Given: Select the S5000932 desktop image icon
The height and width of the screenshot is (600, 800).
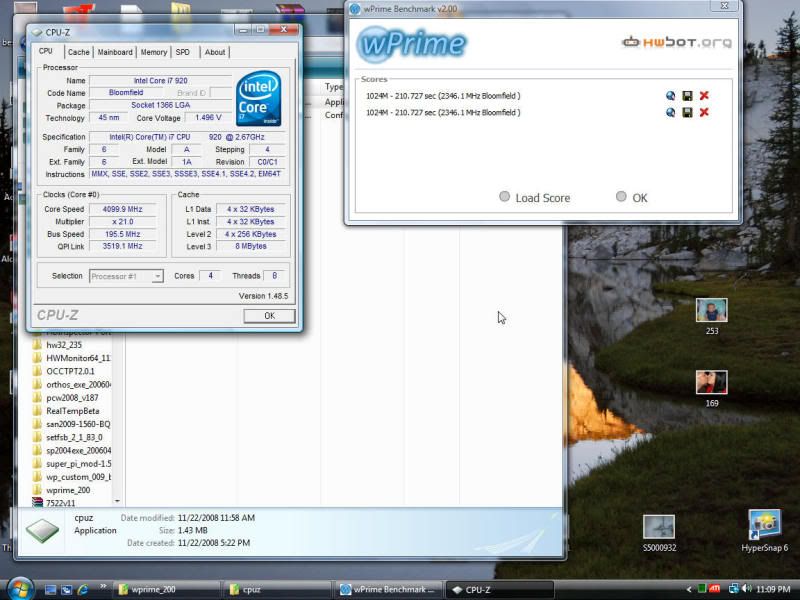Looking at the screenshot, I should click(659, 533).
